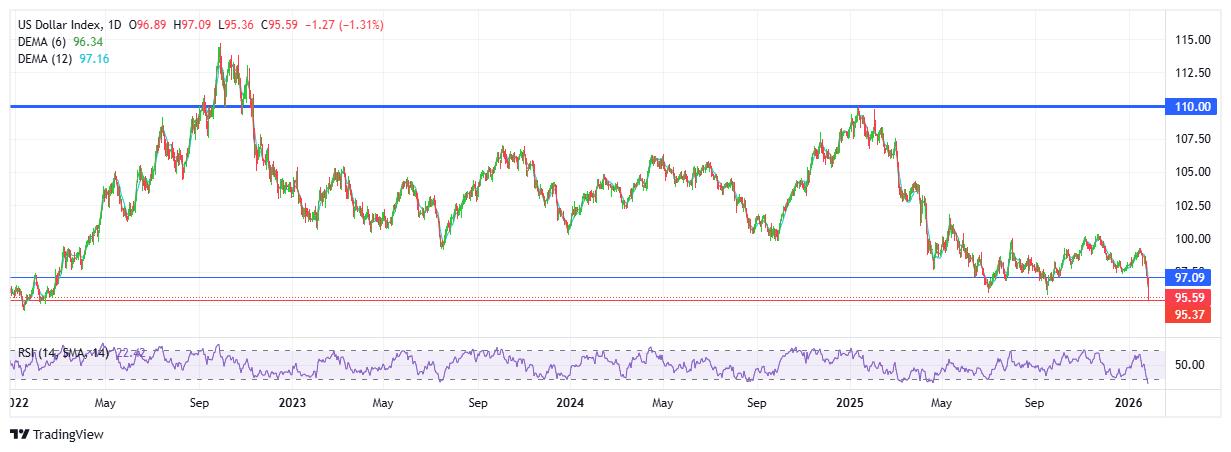
Task: Select the thick blue 110.00 horizontal line
Action: [600, 105]
